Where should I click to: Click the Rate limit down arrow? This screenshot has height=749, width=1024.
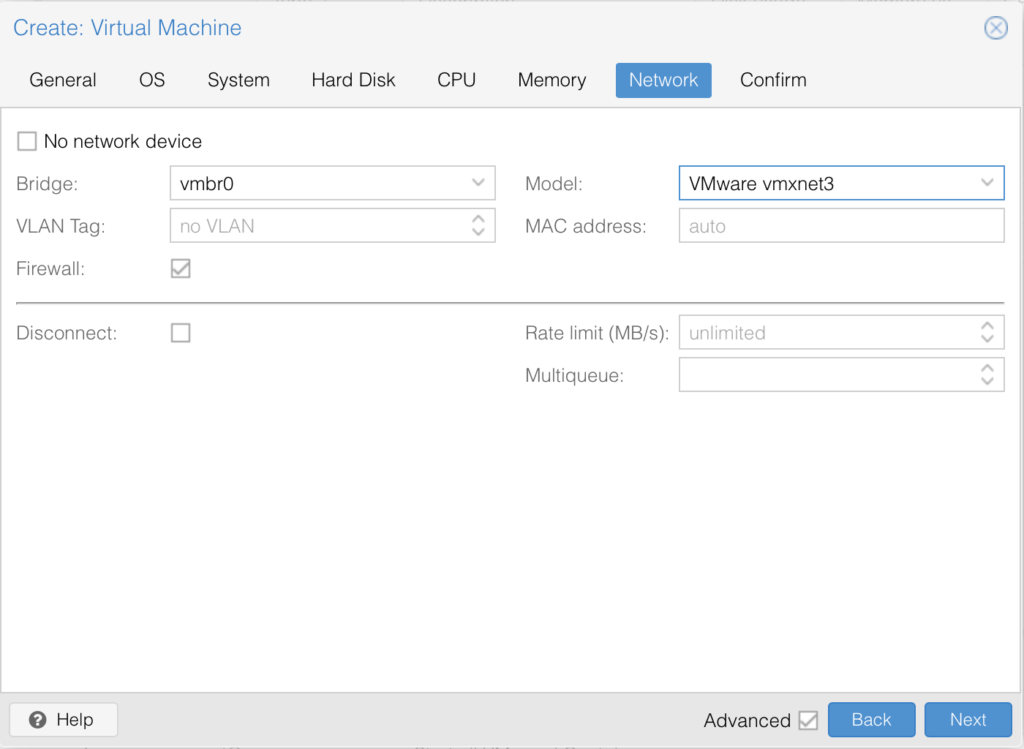(x=988, y=338)
